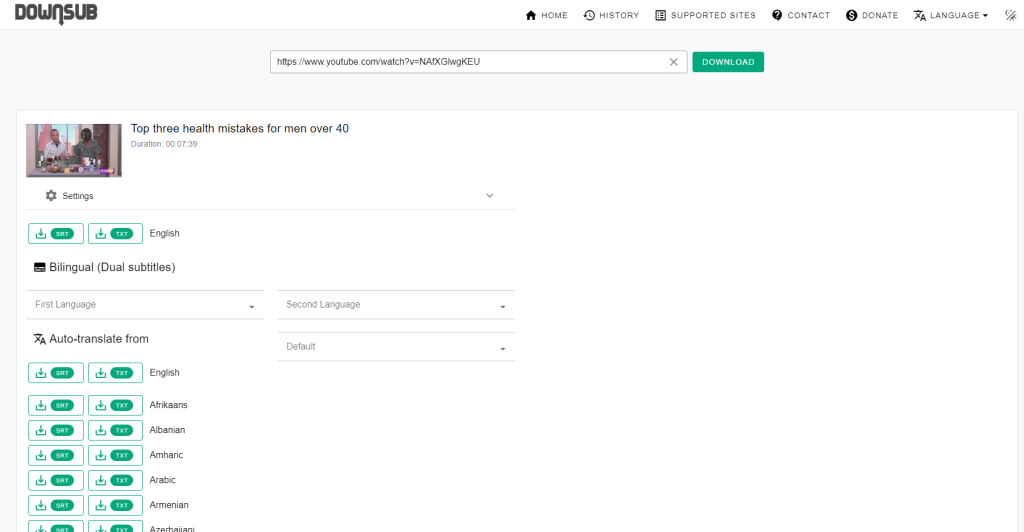Image resolution: width=1024 pixels, height=532 pixels.
Task: Download Armenian SRT subtitles
Action: [56, 505]
